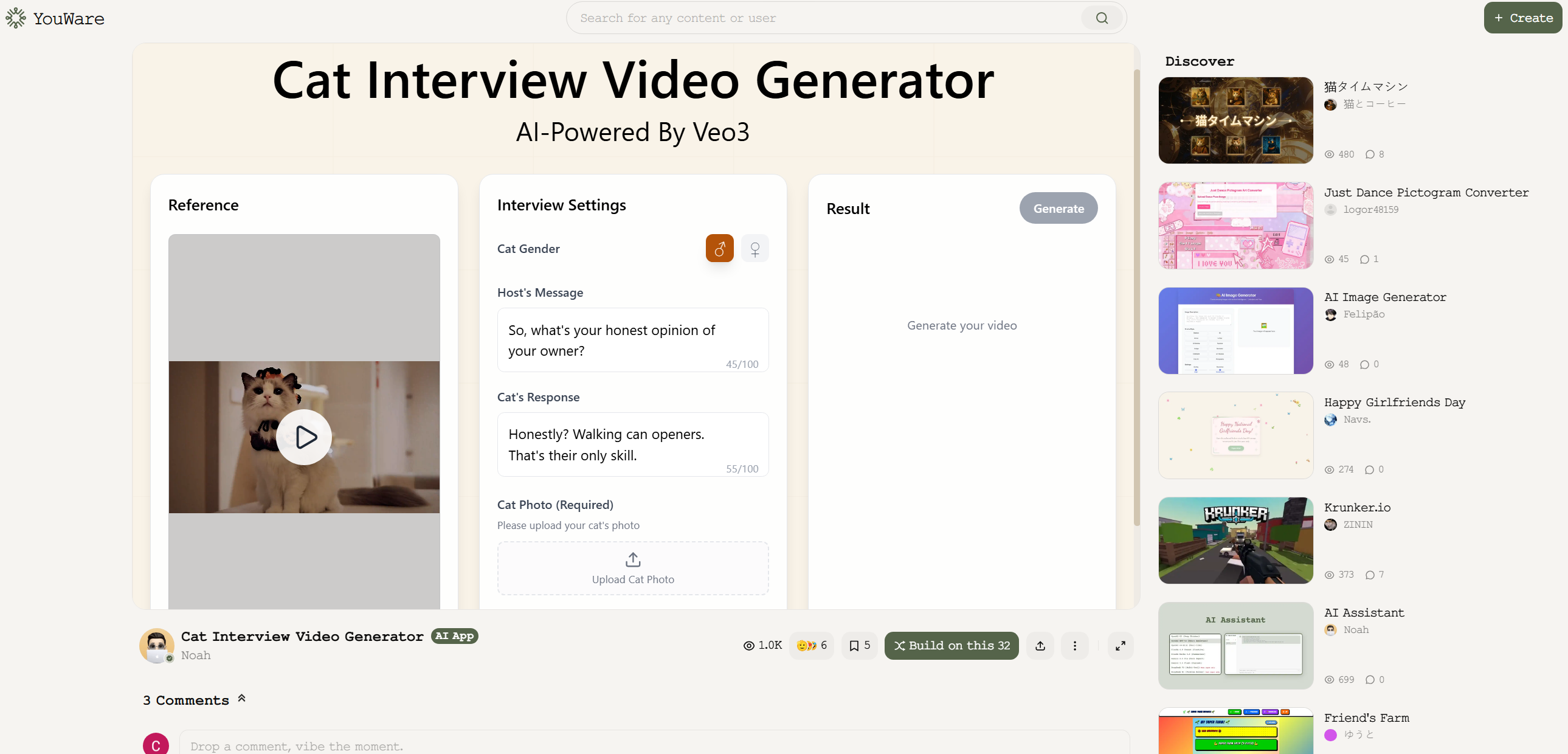1568x754 pixels.
Task: Click the red C user avatar
Action: pyautogui.click(x=156, y=744)
